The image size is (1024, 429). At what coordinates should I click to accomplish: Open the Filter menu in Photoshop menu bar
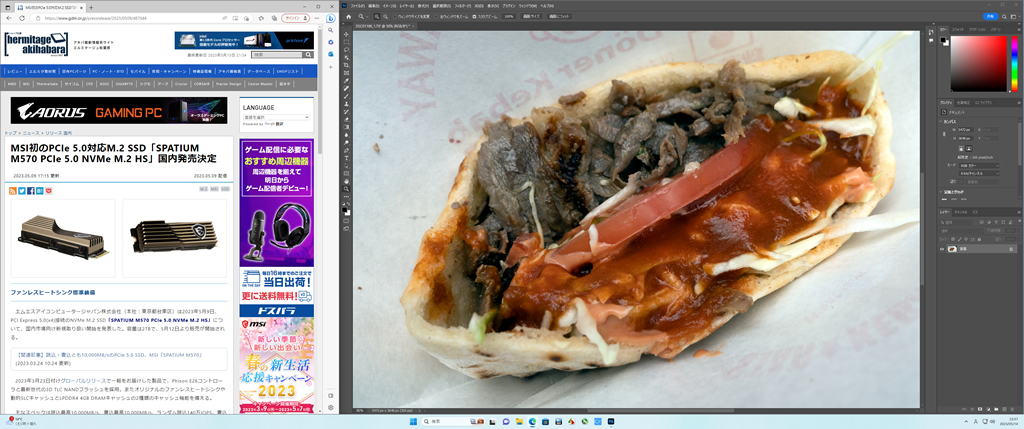[462, 6]
